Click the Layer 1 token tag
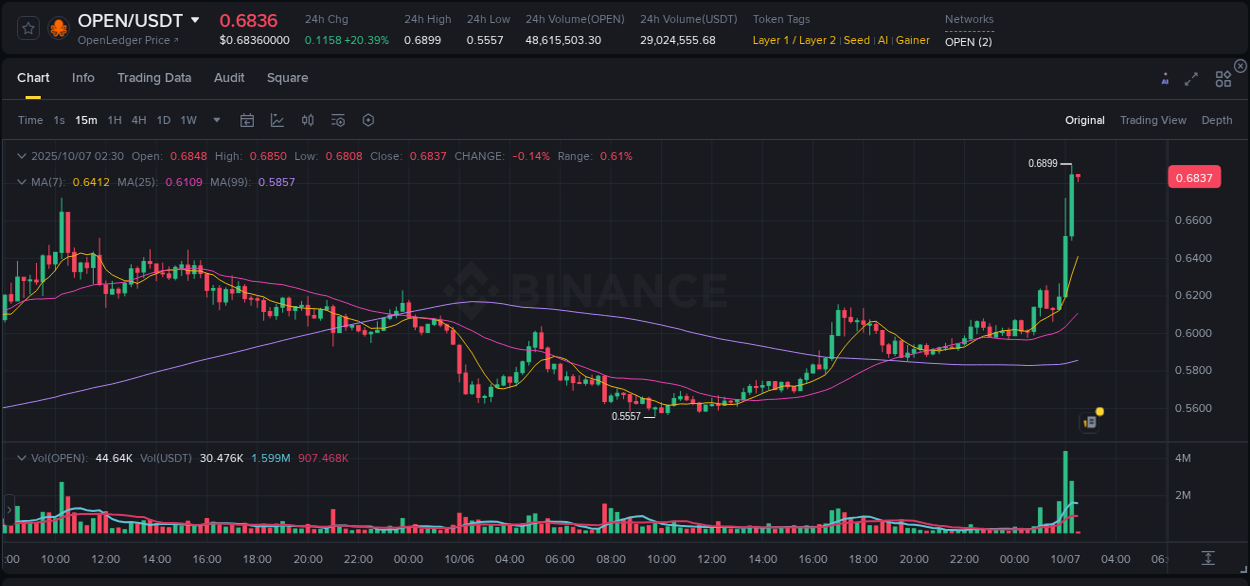The width and height of the screenshot is (1250, 586). pyautogui.click(x=772, y=41)
